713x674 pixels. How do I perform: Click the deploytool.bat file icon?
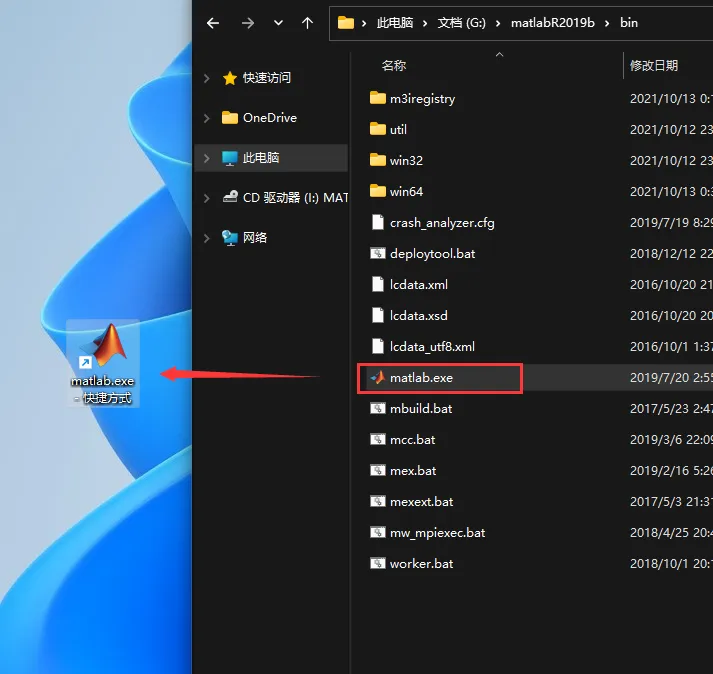pyautogui.click(x=377, y=253)
